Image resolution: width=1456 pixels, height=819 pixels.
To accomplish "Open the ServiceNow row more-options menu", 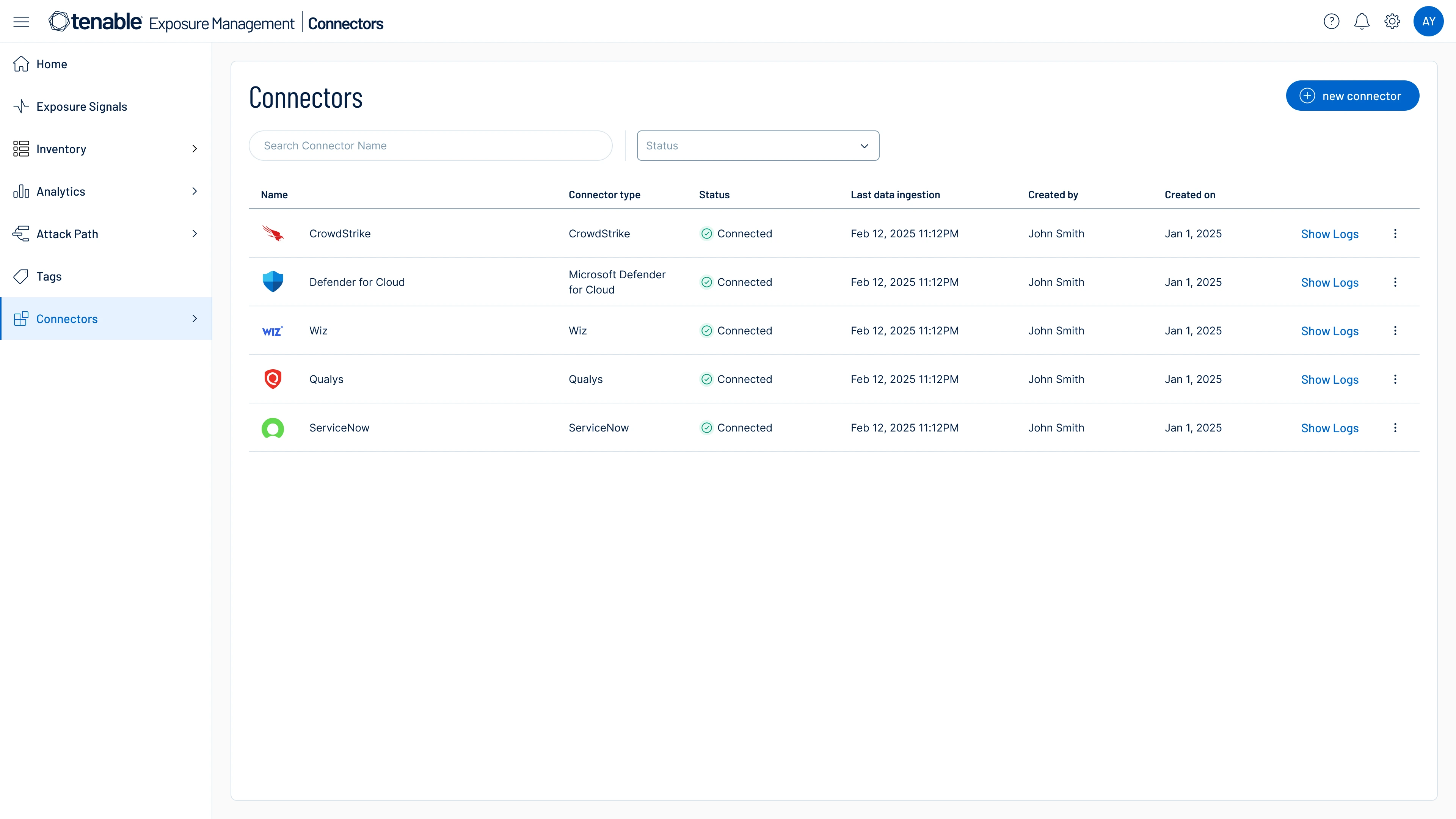I will point(1395,428).
